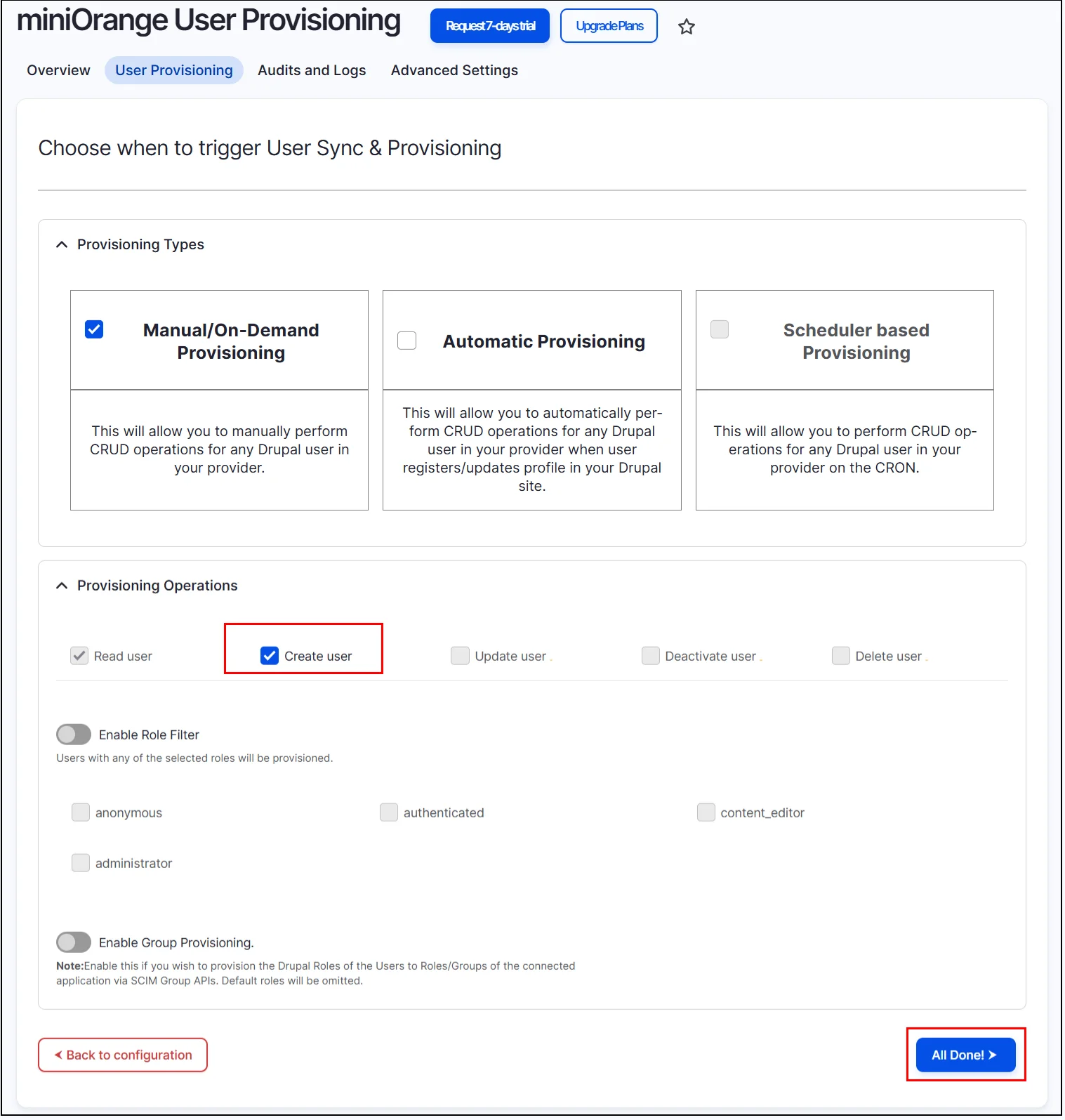Check the Deactivate user checkbox

[x=651, y=656]
